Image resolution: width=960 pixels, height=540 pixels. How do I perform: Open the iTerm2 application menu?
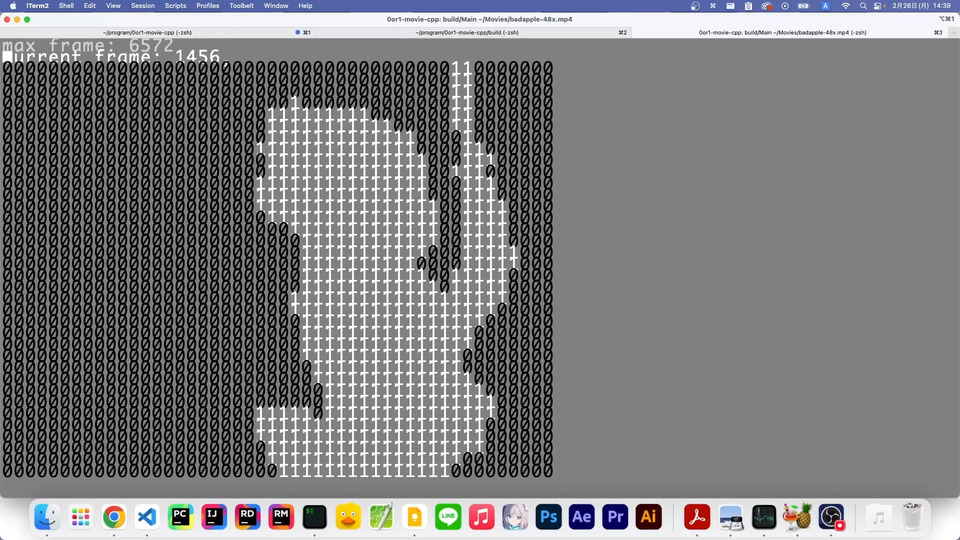coord(37,6)
